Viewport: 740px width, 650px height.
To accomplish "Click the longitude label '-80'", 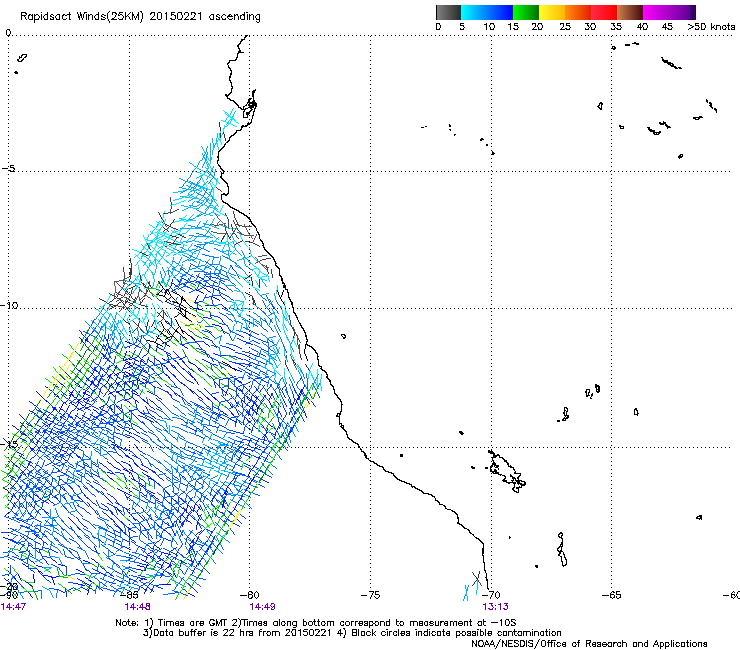I will pos(250,595).
